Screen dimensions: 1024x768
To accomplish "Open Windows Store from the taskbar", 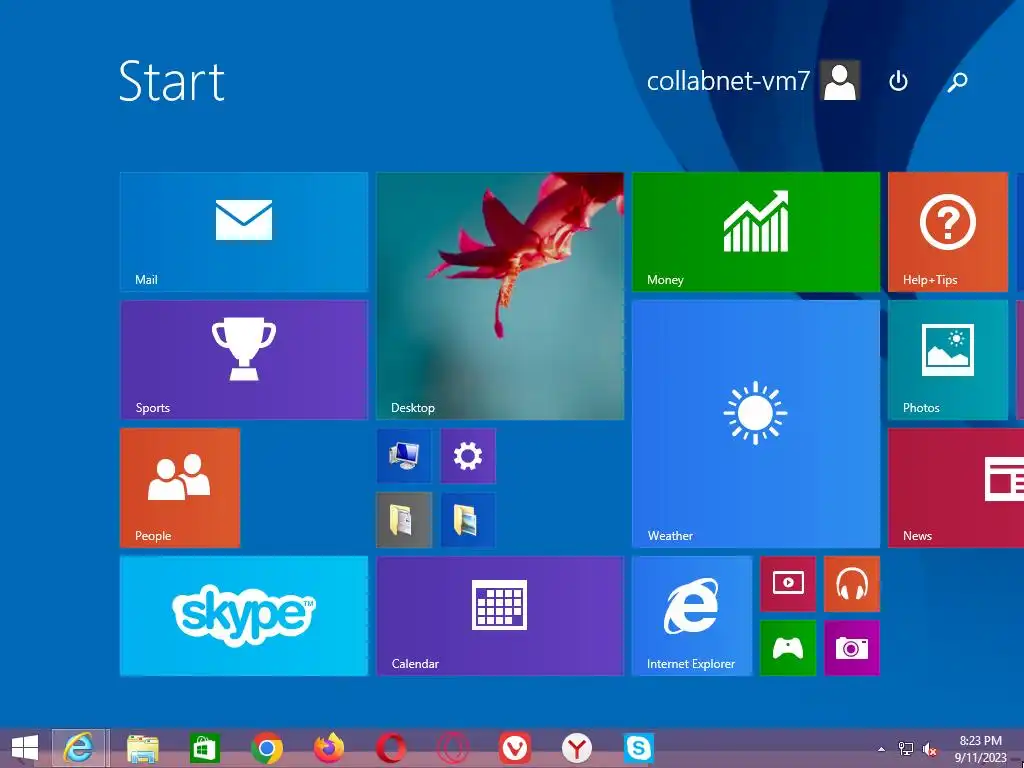I will [x=204, y=748].
